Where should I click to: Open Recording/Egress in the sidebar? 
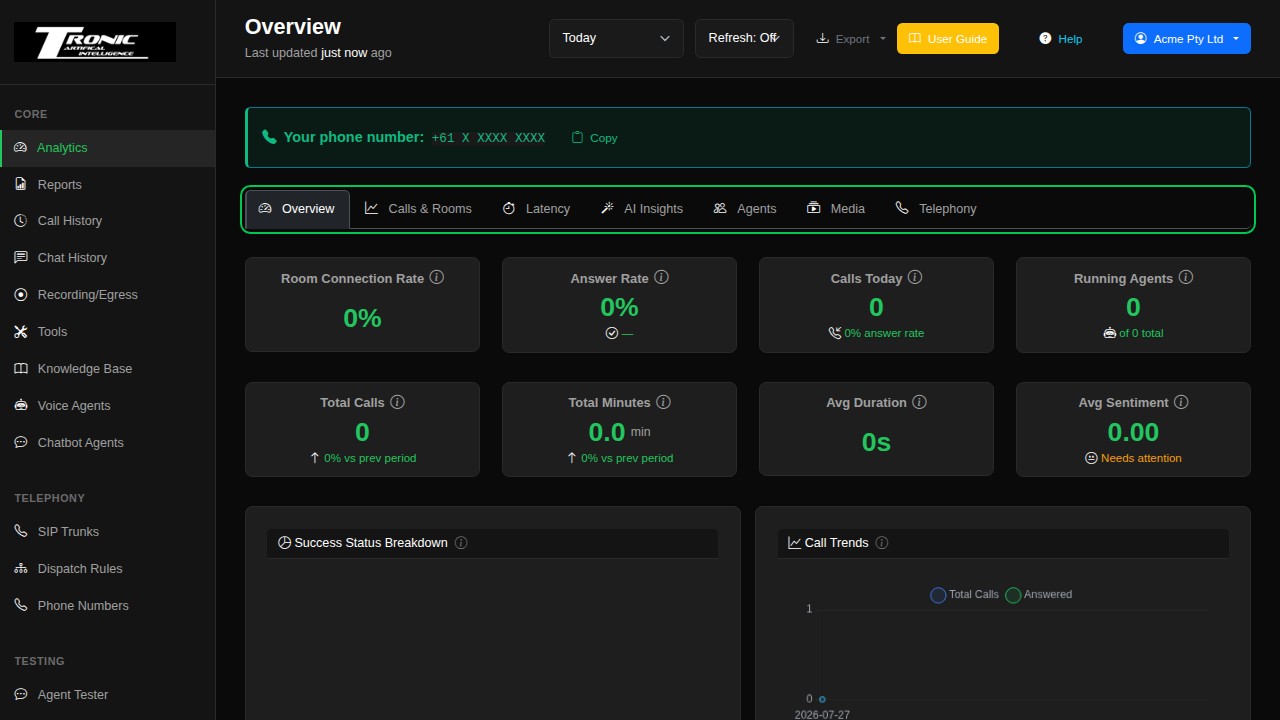pyautogui.click(x=107, y=295)
